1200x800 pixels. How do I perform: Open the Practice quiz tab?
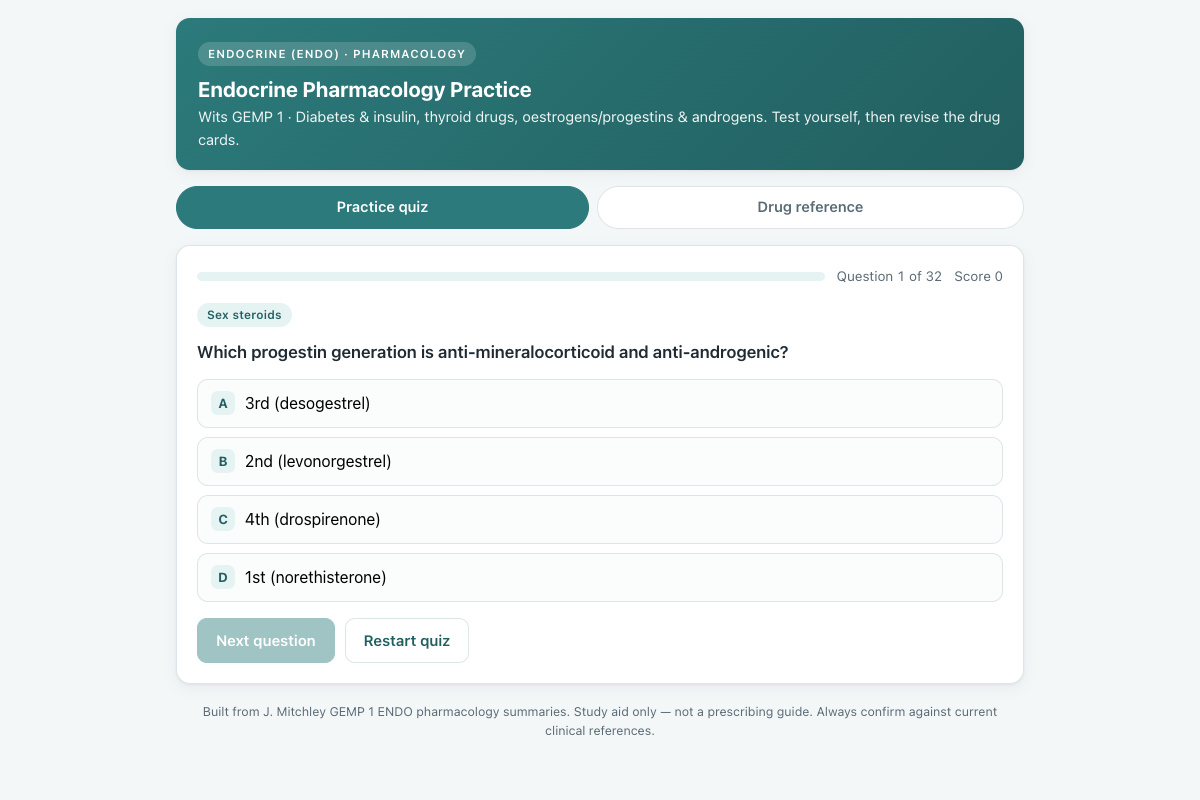tap(382, 207)
